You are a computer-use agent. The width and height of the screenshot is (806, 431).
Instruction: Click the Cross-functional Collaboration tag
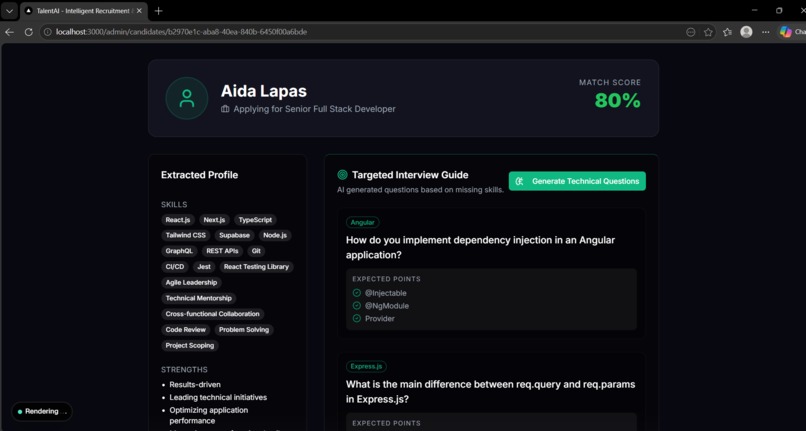(212, 314)
